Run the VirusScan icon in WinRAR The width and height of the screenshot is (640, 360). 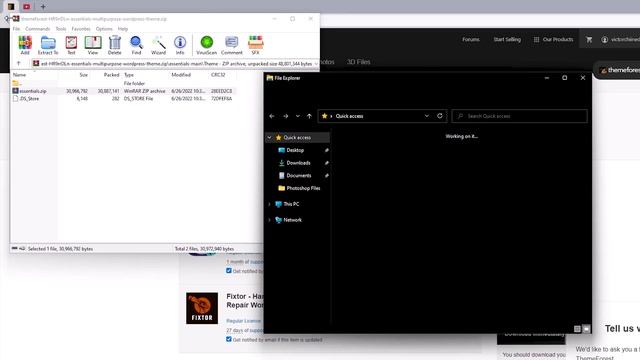point(207,45)
